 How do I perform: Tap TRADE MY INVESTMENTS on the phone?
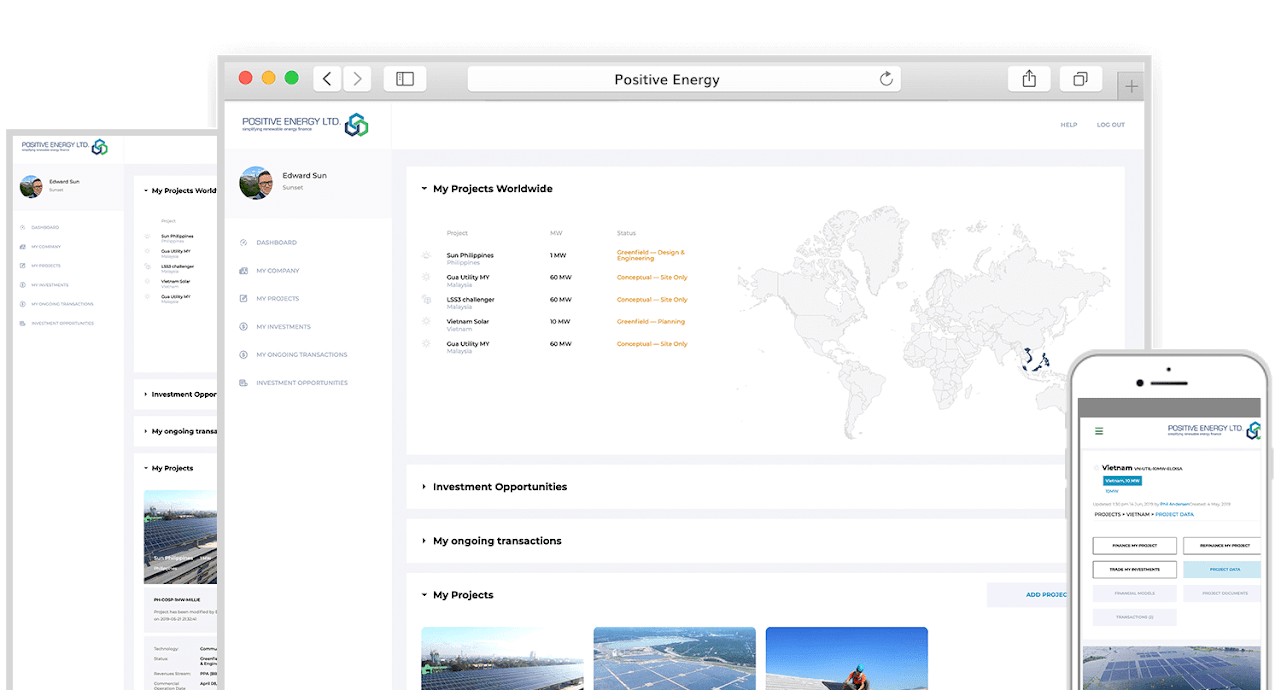click(x=1134, y=570)
